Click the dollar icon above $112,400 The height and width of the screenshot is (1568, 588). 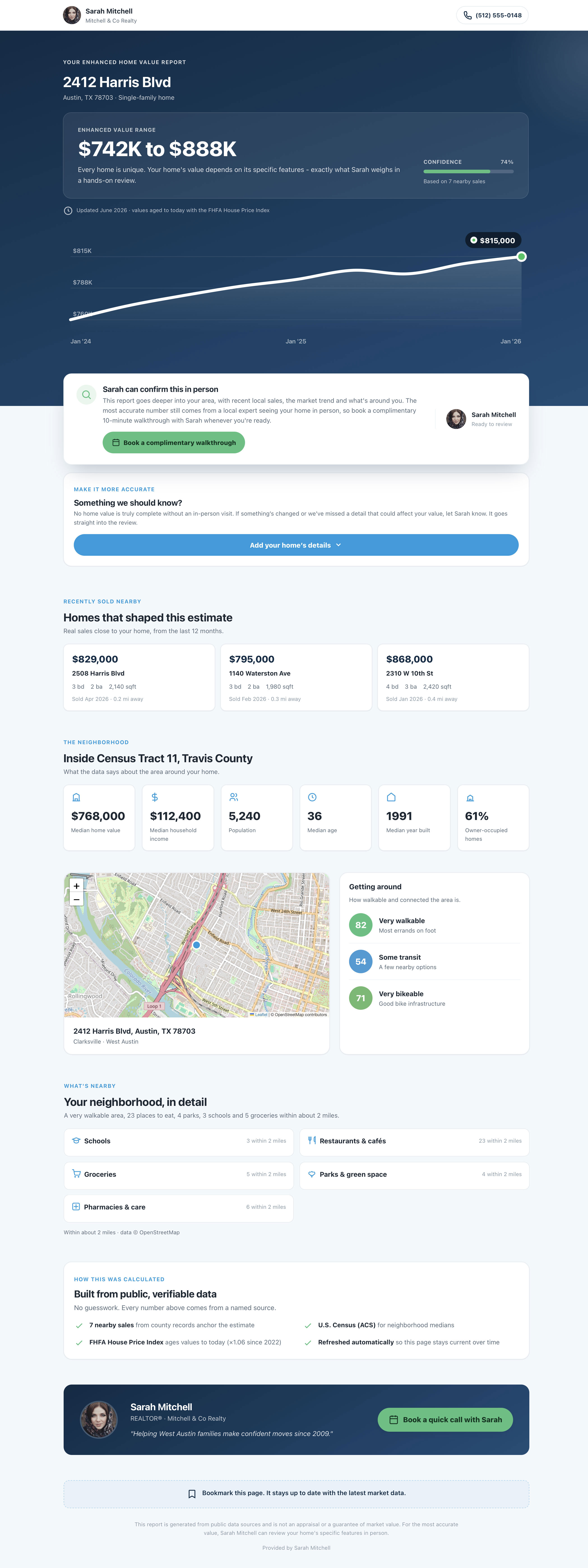(155, 797)
